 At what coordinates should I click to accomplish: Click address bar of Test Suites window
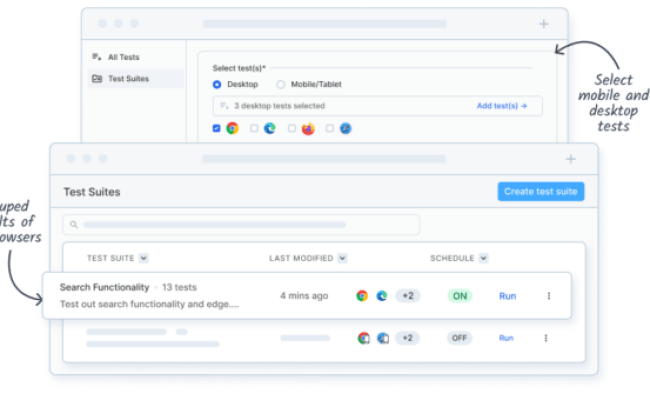coord(324,159)
